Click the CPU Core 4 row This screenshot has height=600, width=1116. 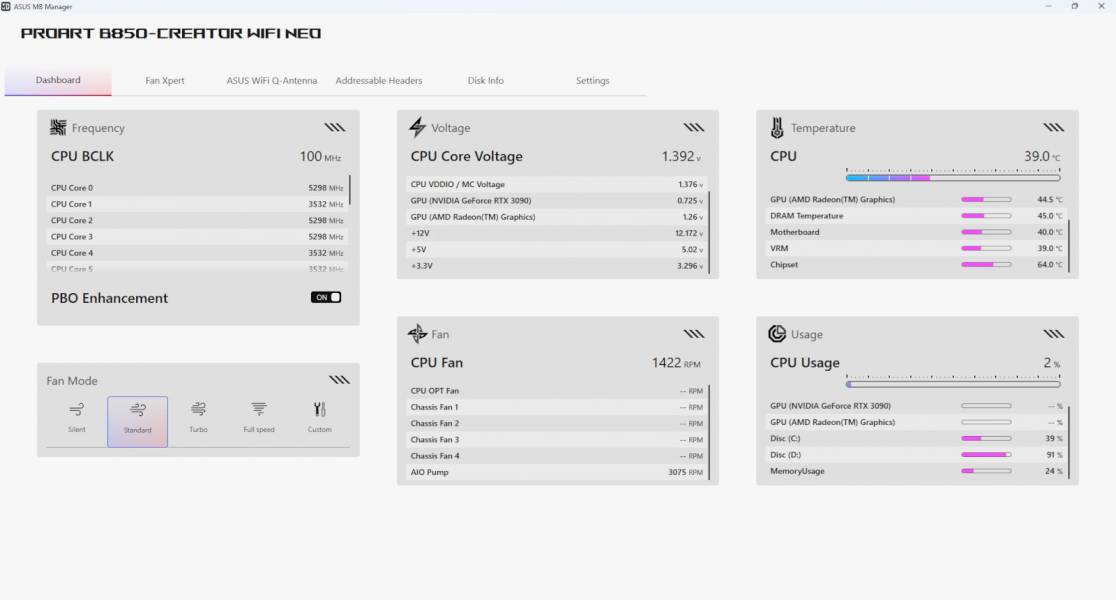(x=198, y=253)
